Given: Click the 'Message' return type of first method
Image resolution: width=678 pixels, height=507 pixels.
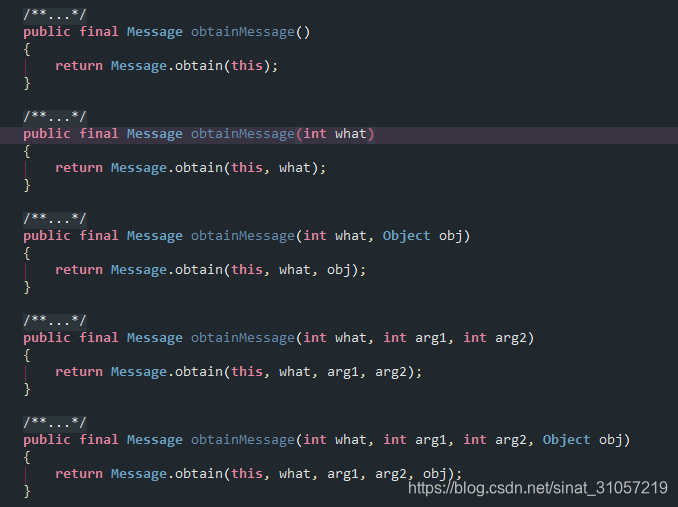Looking at the screenshot, I should pos(154,32).
